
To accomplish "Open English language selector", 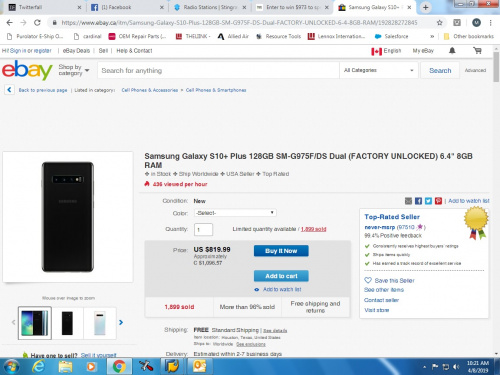I will (x=387, y=51).
